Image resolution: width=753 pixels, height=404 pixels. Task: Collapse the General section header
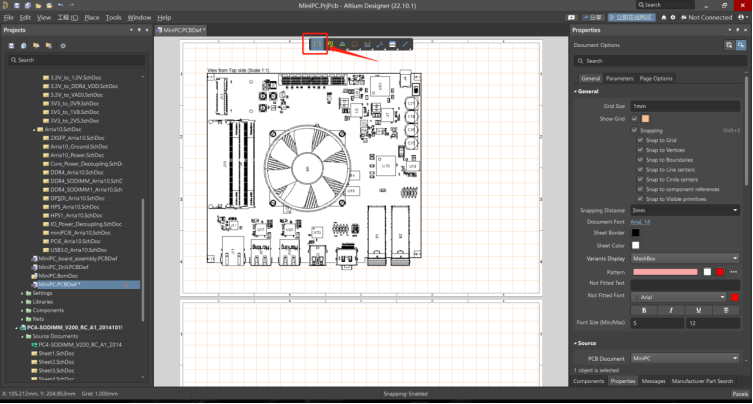588,92
